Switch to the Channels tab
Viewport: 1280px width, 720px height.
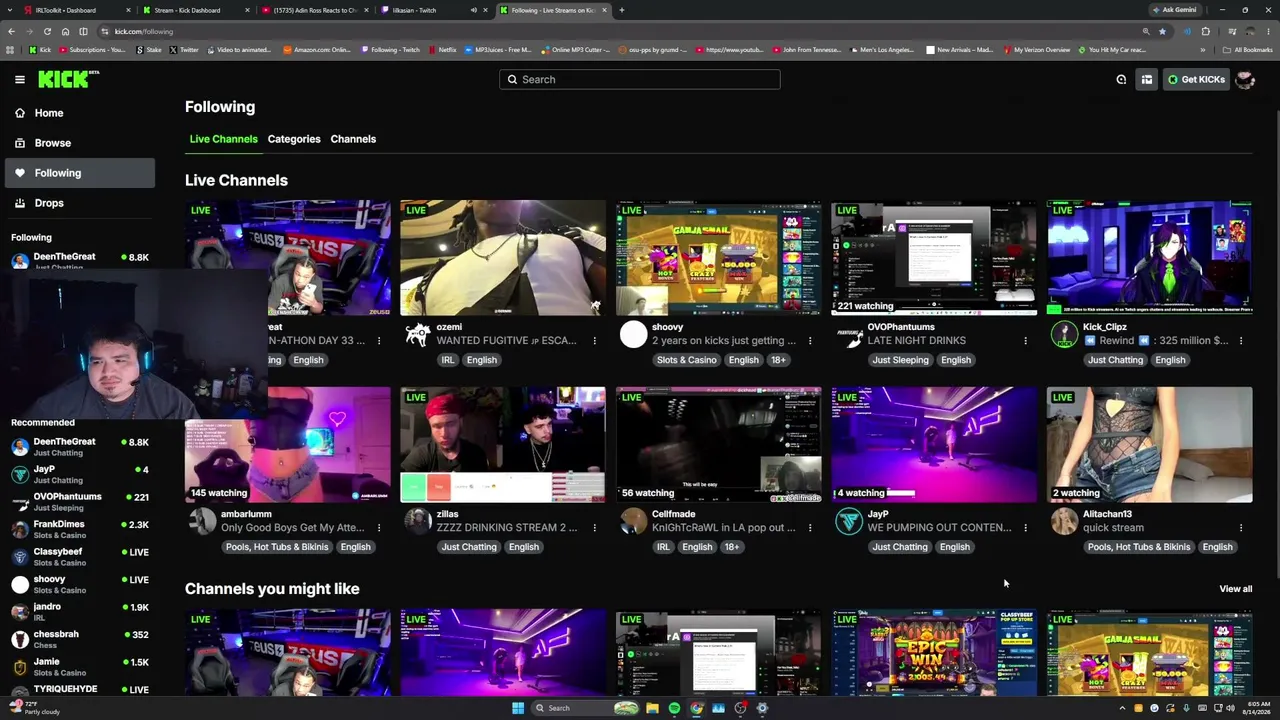(353, 139)
